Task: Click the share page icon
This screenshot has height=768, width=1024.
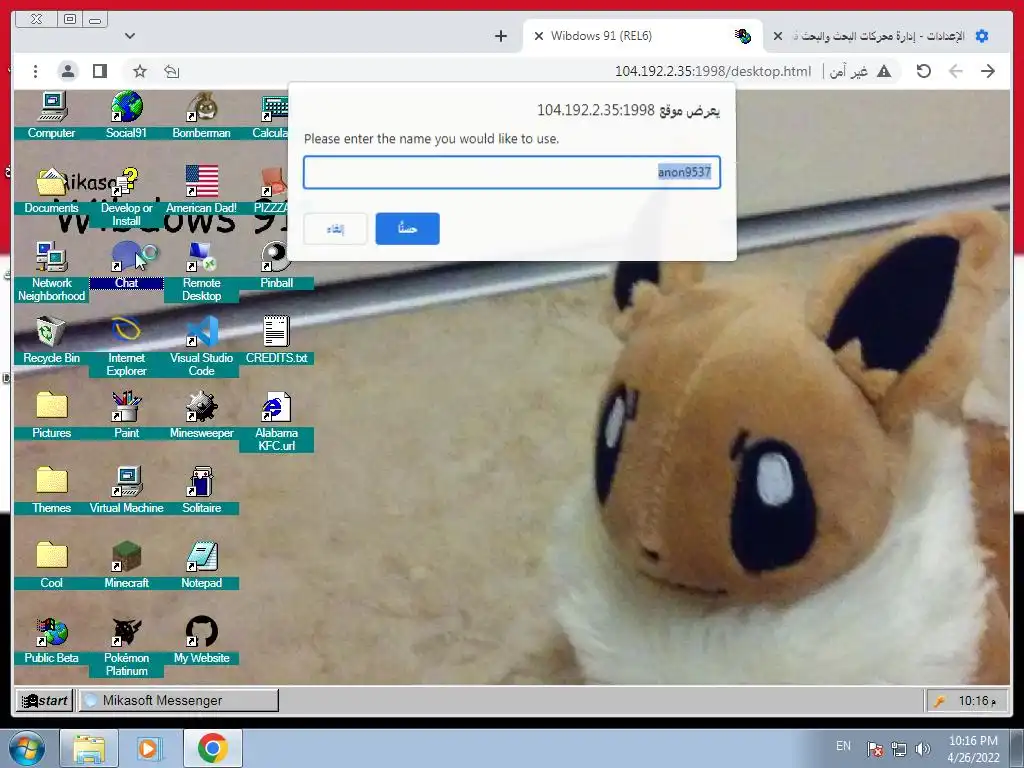Action: pyautogui.click(x=172, y=71)
